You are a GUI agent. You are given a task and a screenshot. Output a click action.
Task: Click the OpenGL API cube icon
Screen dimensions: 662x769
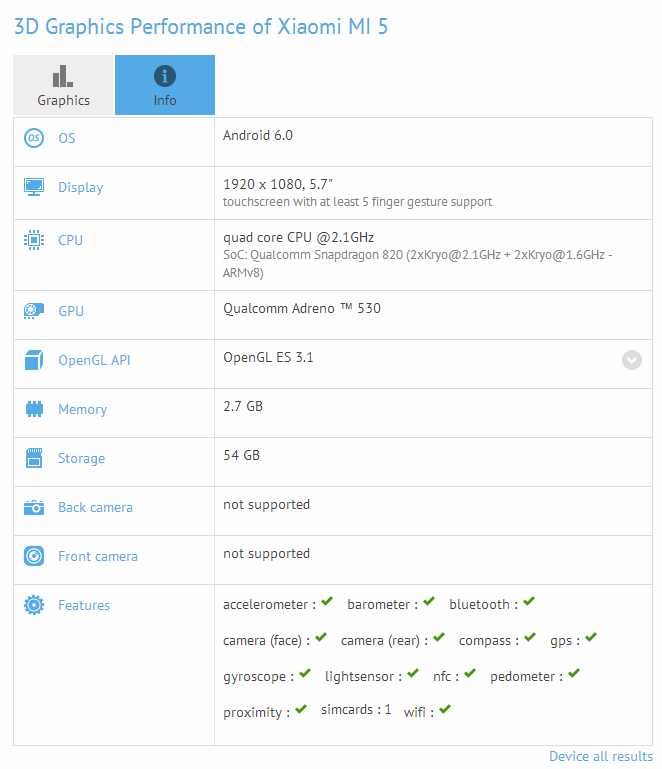[x=34, y=360]
